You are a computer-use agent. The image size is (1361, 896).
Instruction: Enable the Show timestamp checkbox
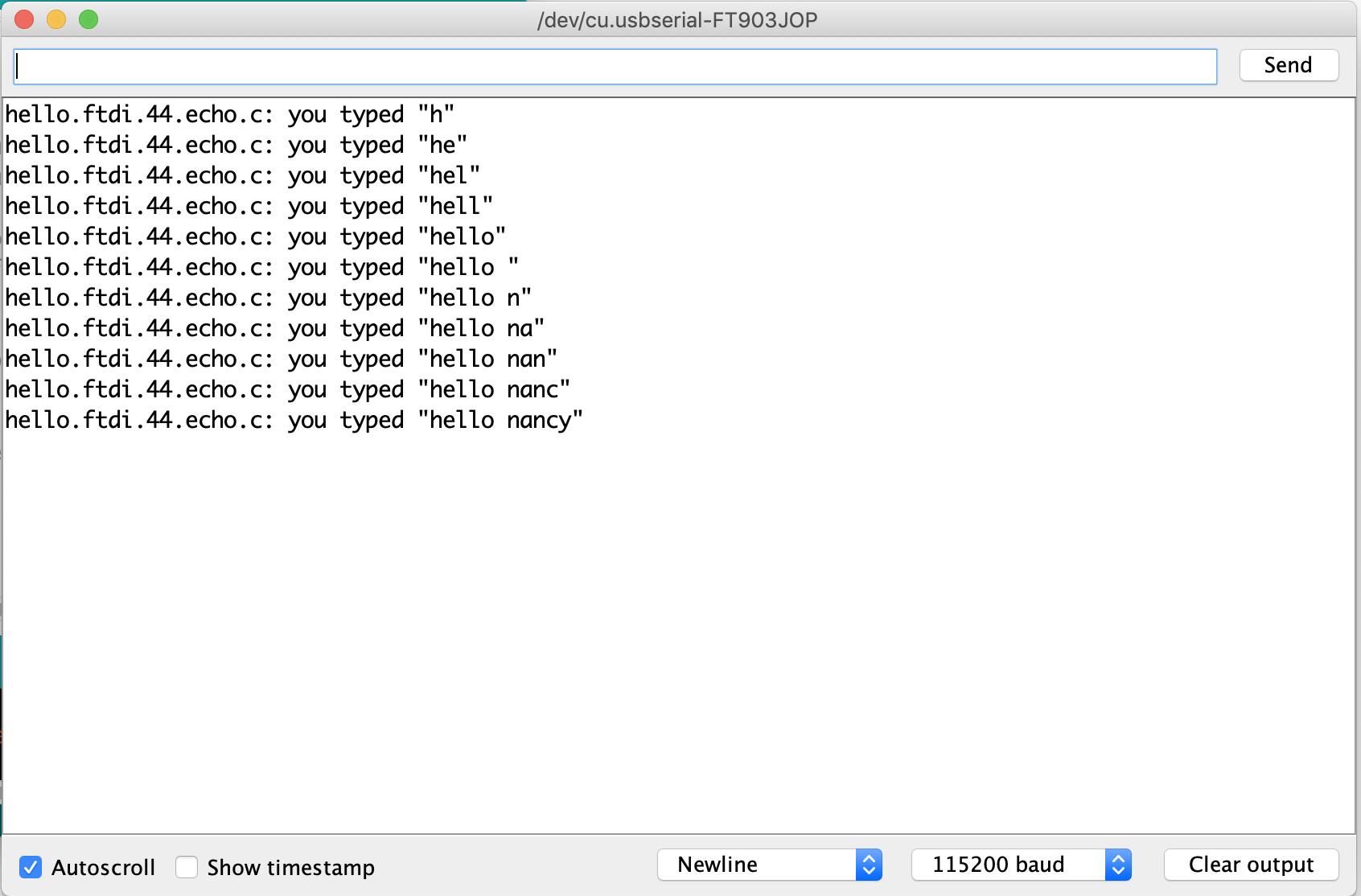[x=187, y=867]
